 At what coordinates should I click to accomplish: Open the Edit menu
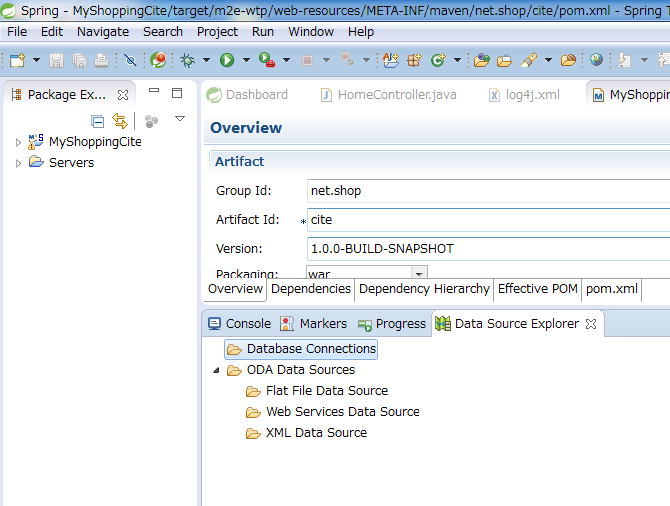tap(52, 32)
